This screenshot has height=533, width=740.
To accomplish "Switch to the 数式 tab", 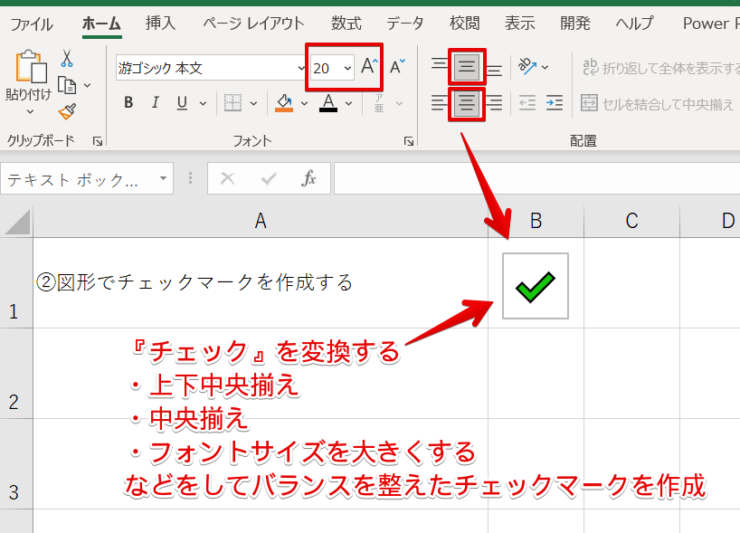I will click(346, 23).
